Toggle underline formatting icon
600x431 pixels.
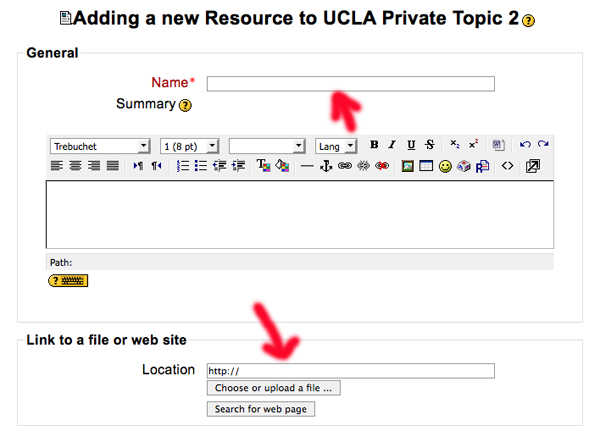(x=411, y=145)
